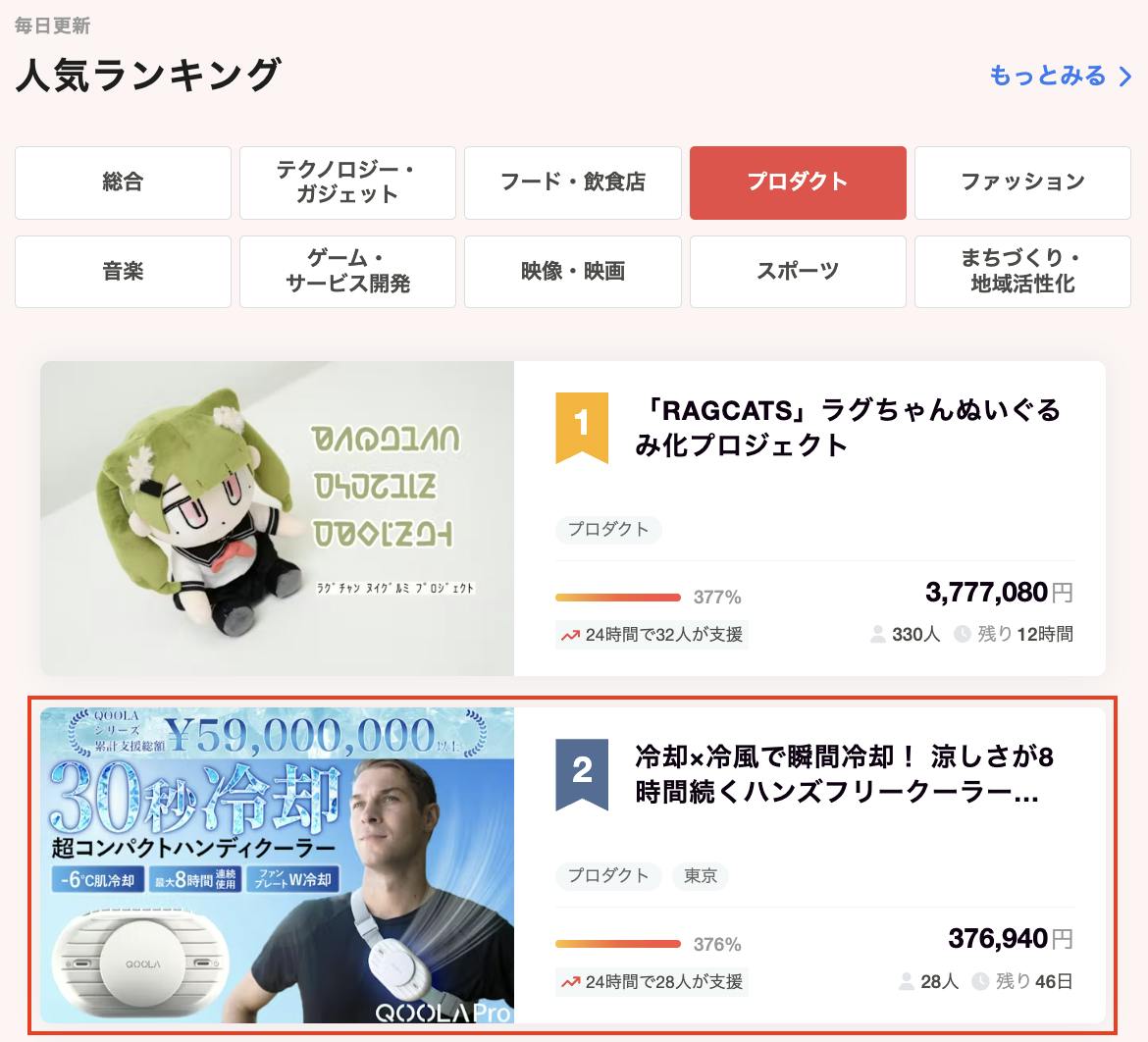Screen dimensions: 1148x1042
Task: Open the RAGCATS ラグちゃんぬいぐるみ化 project title
Action: 848,428
